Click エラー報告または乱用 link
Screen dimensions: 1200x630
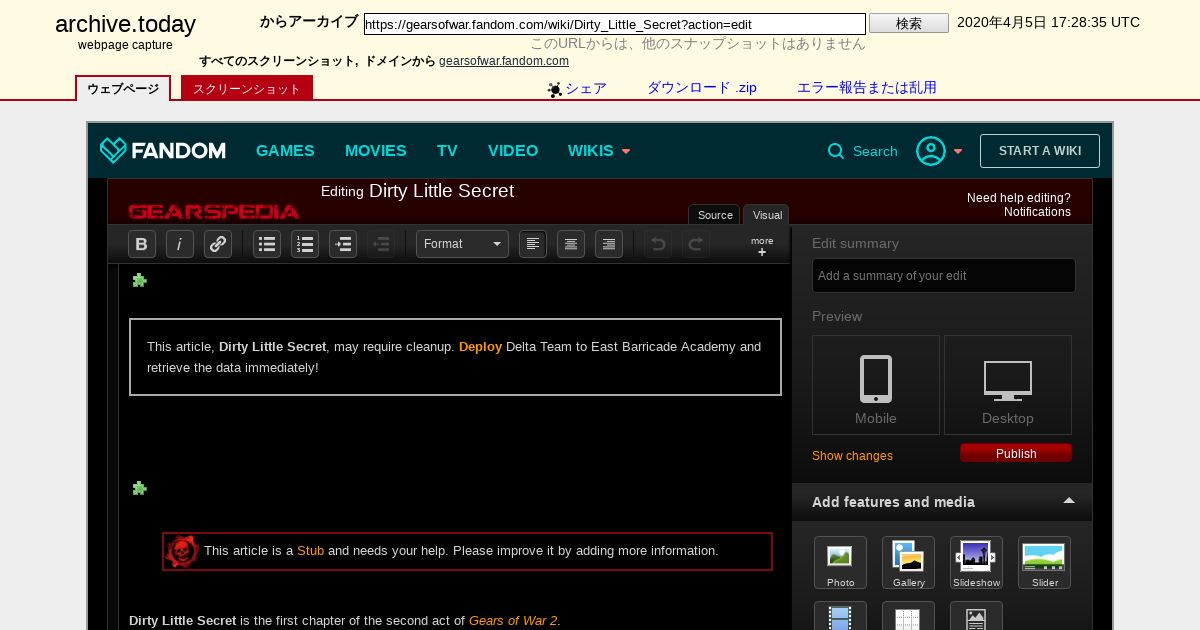click(x=867, y=88)
